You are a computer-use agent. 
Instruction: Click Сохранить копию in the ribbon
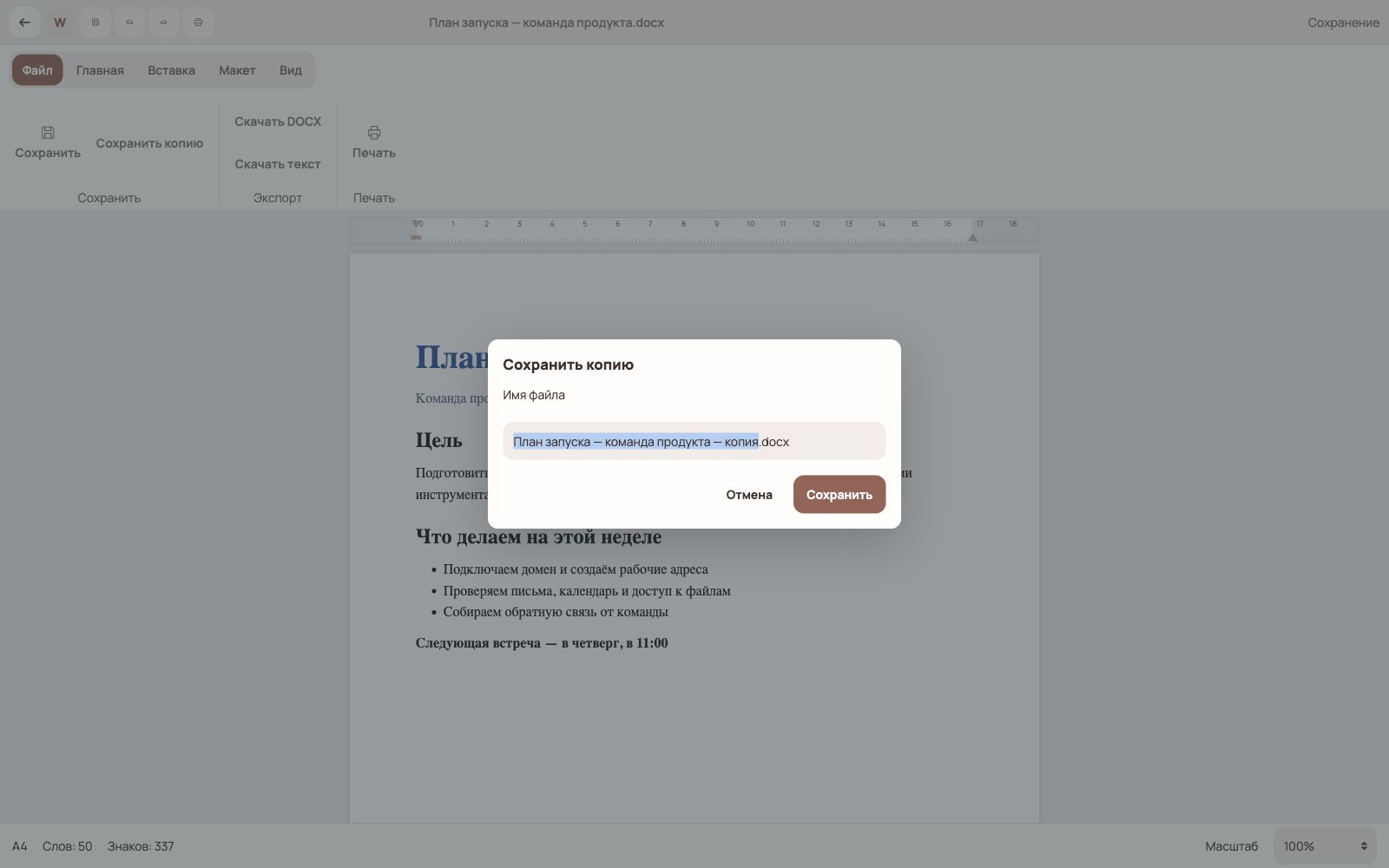pyautogui.click(x=149, y=143)
